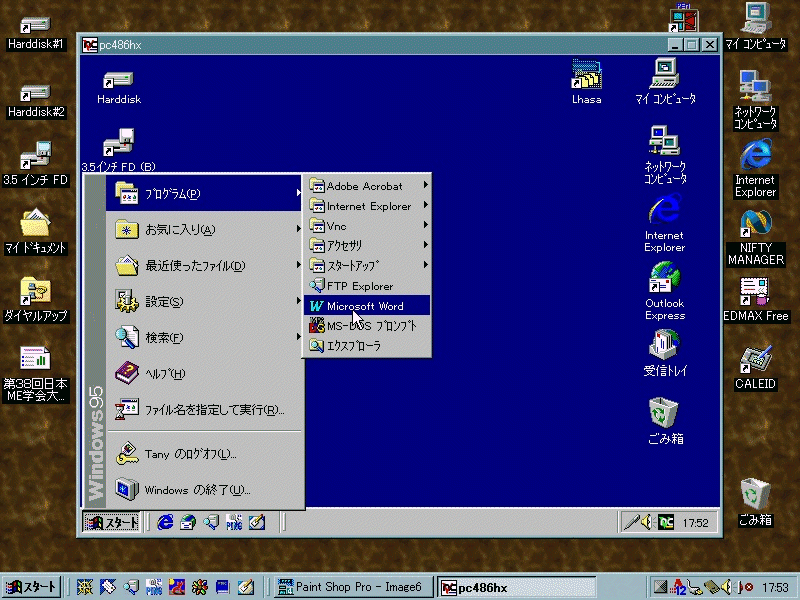Select the NIFTY MANAGER desktop icon
This screenshot has height=600, width=800.
pyautogui.click(x=755, y=237)
